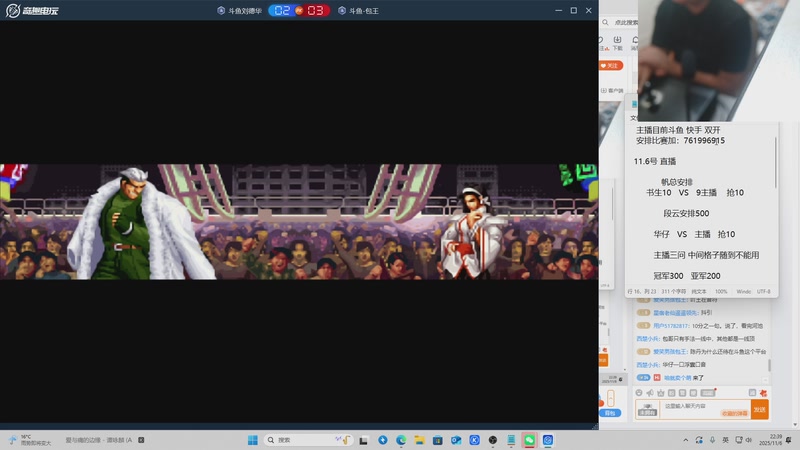
Task: Open WeChat from the taskbar
Action: (529, 440)
